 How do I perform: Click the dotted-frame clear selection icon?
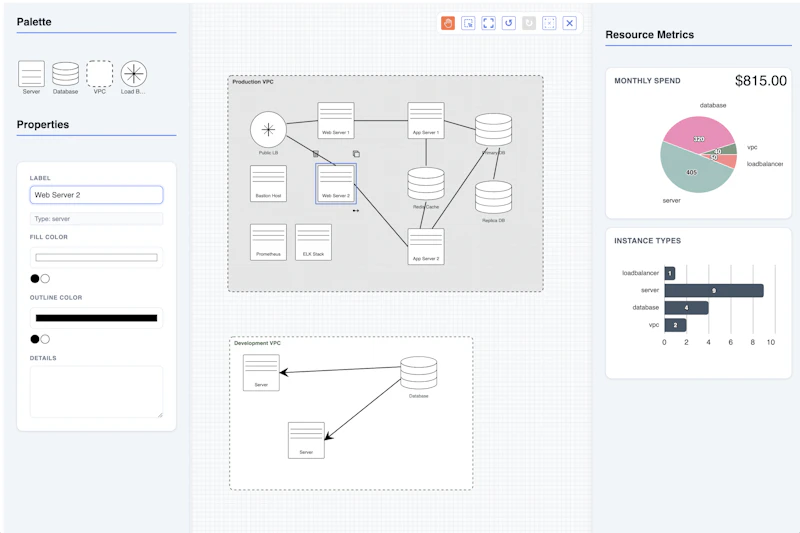tap(549, 23)
